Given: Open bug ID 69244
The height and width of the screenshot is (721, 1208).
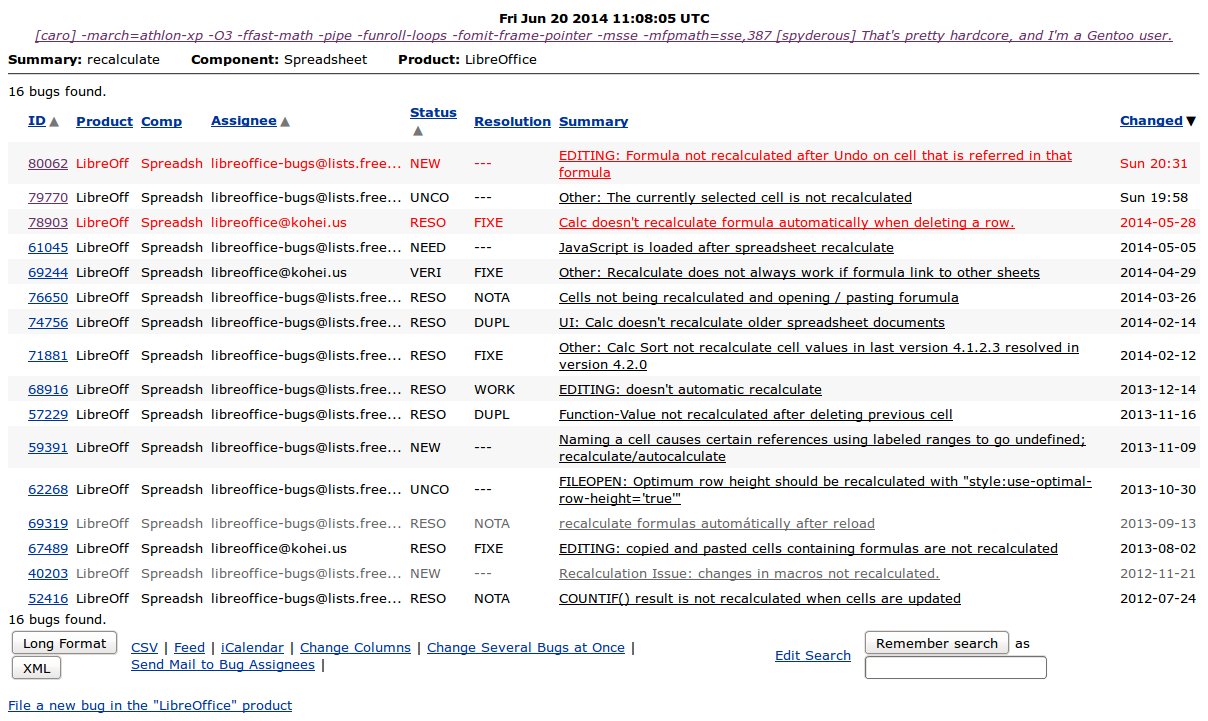Looking at the screenshot, I should tap(48, 272).
